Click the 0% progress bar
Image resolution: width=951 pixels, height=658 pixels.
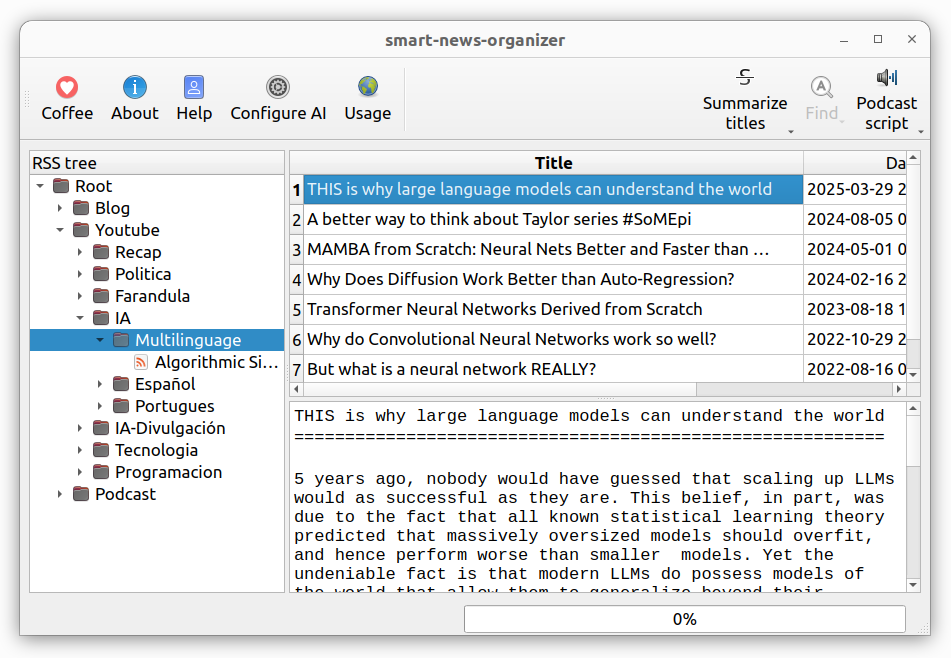tap(685, 619)
